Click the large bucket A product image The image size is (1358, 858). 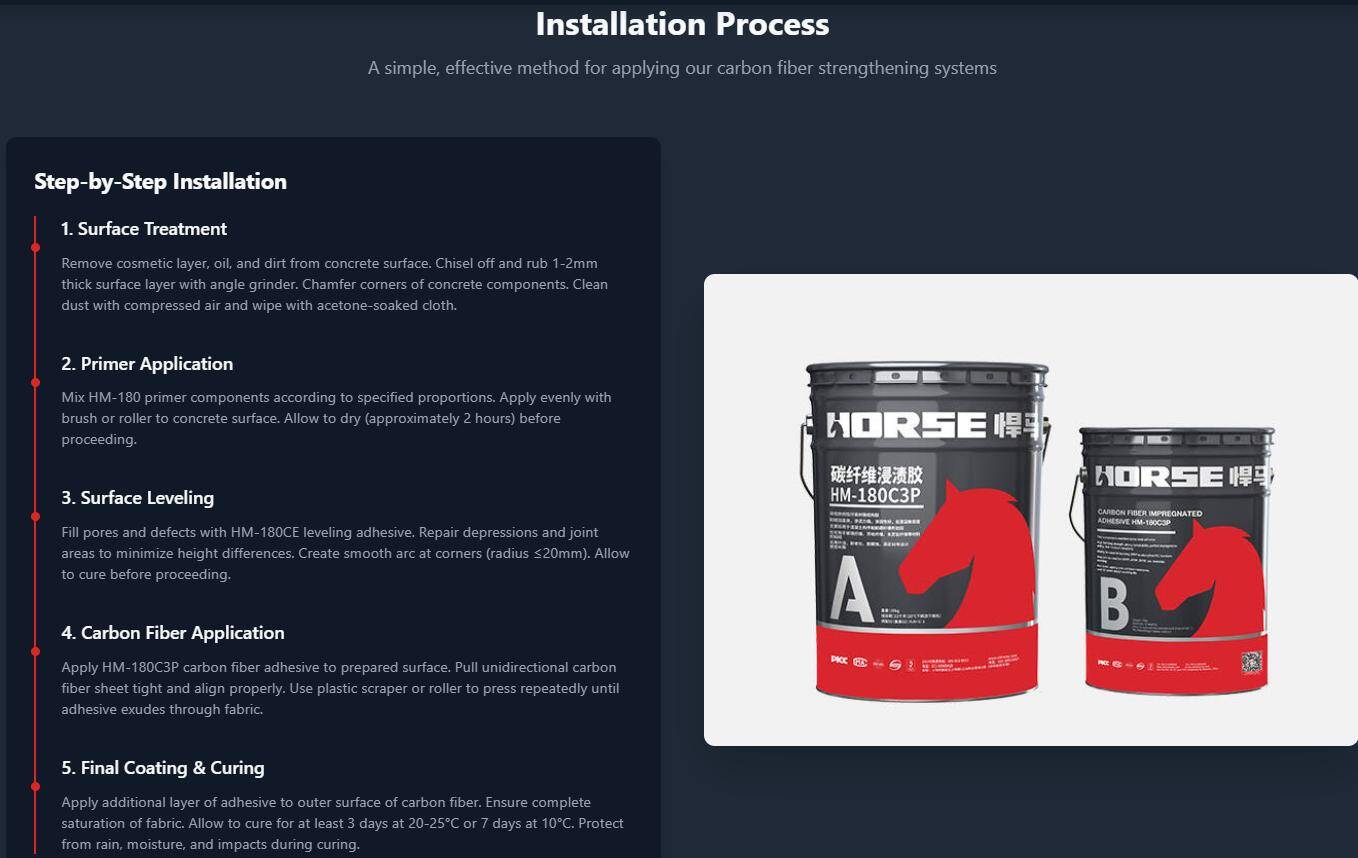(925, 531)
